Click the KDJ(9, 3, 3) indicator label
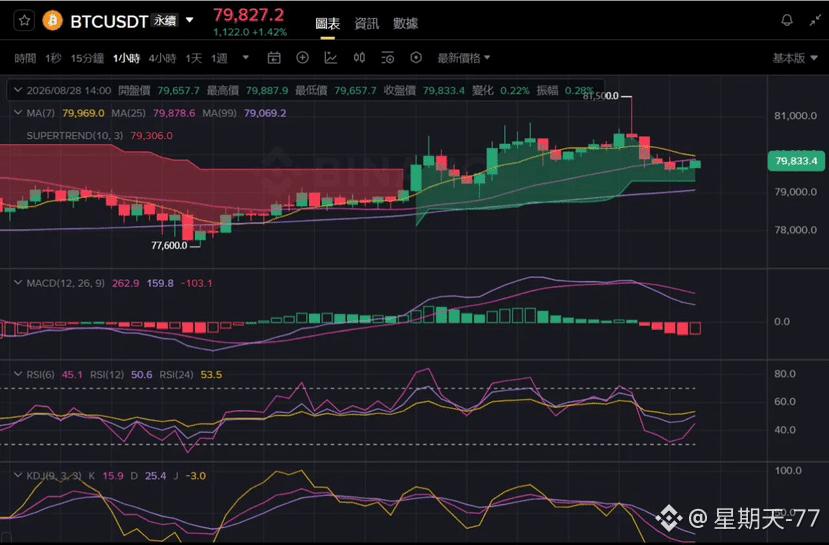 [x=54, y=476]
